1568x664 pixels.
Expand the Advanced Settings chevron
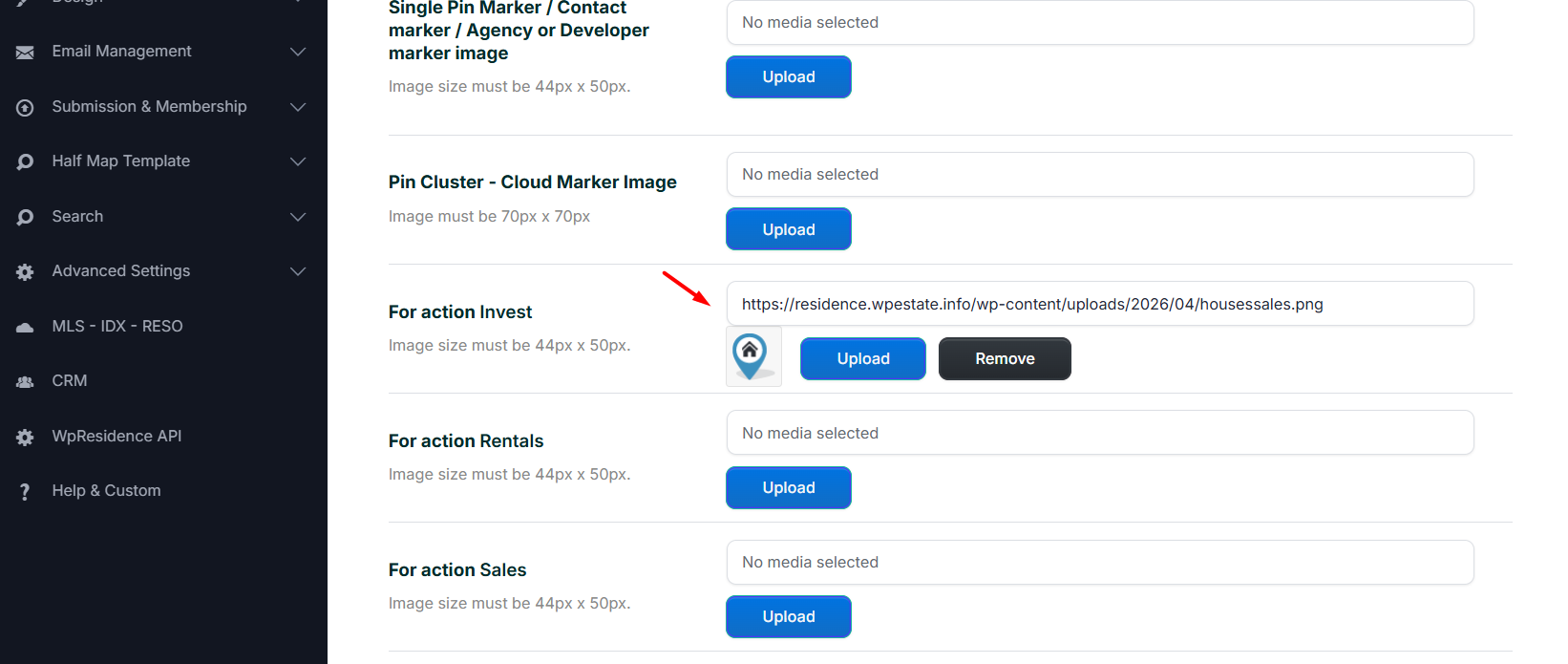pyautogui.click(x=298, y=271)
